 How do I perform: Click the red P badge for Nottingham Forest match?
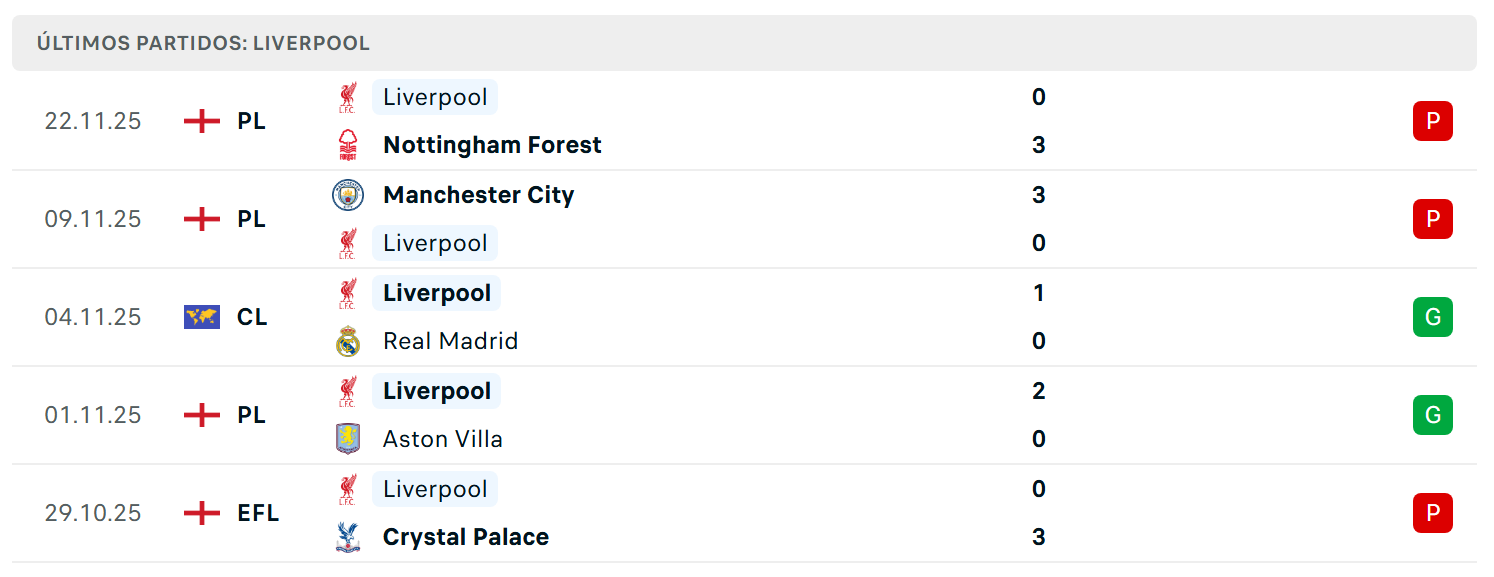click(1432, 121)
